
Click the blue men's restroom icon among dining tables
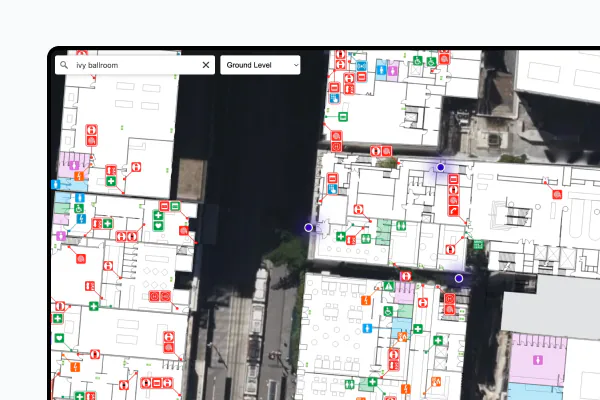click(367, 328)
